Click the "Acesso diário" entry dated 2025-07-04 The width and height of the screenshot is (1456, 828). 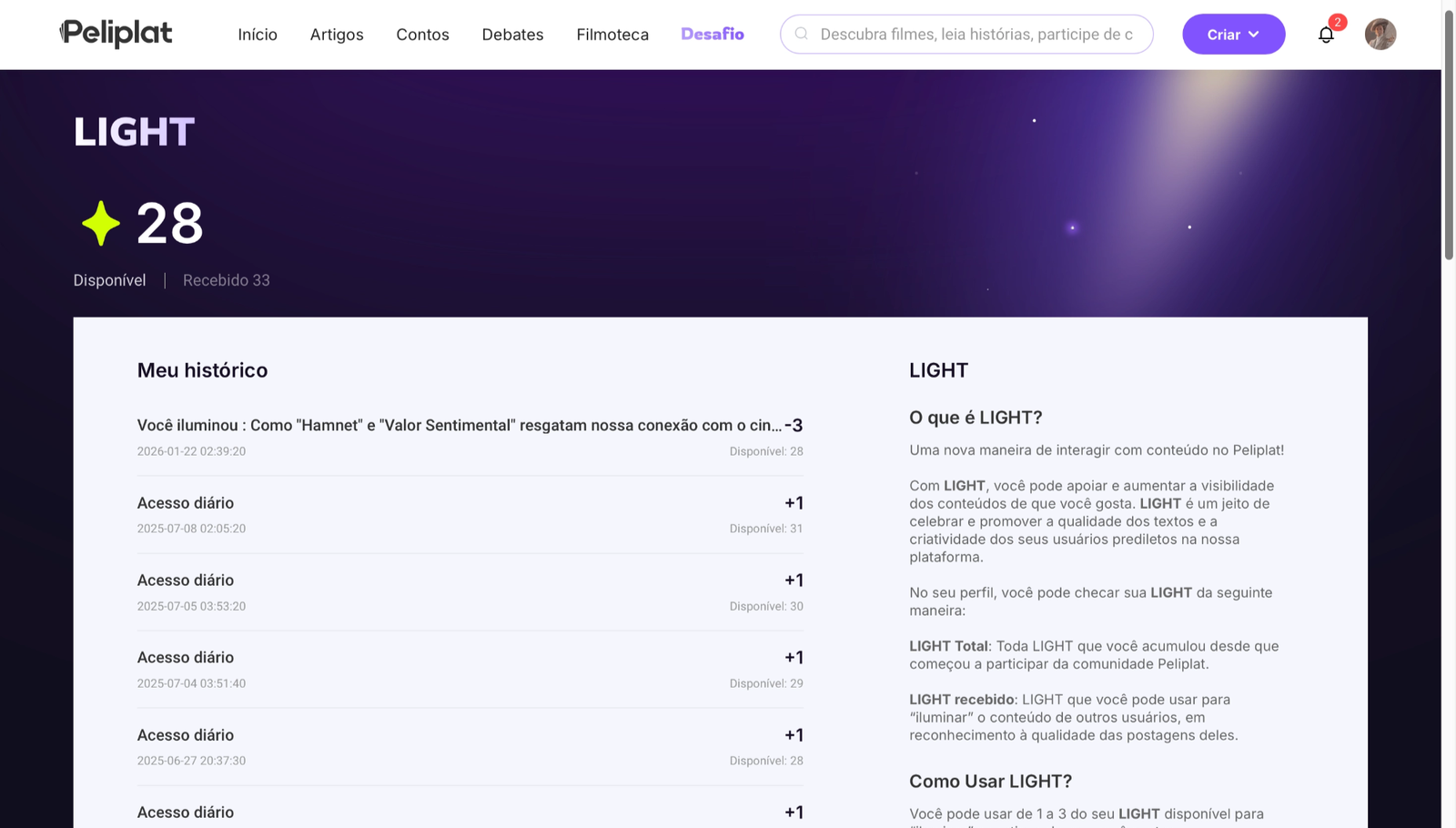pyautogui.click(x=470, y=669)
